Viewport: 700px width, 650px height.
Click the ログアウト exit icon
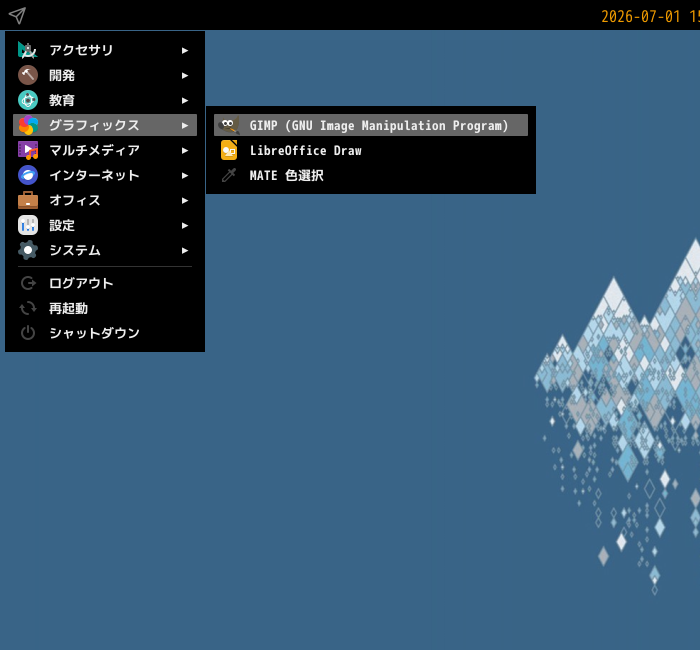click(28, 283)
